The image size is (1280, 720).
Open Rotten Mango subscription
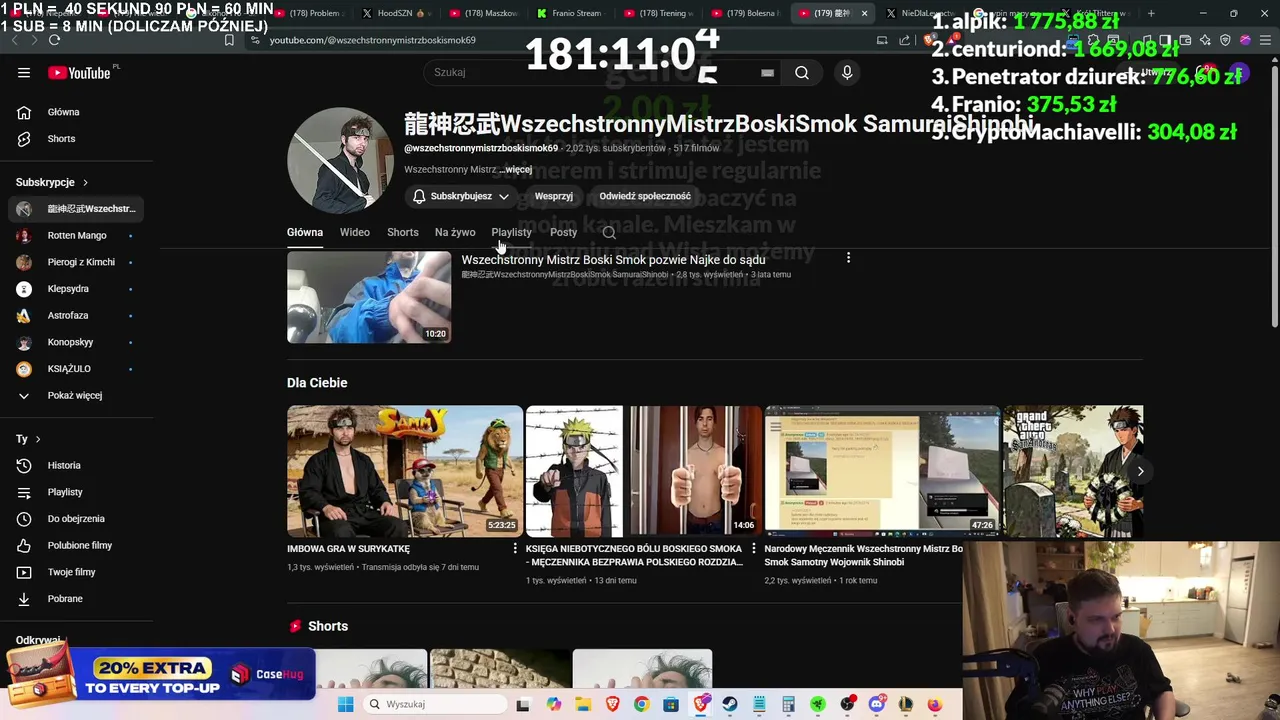point(76,235)
